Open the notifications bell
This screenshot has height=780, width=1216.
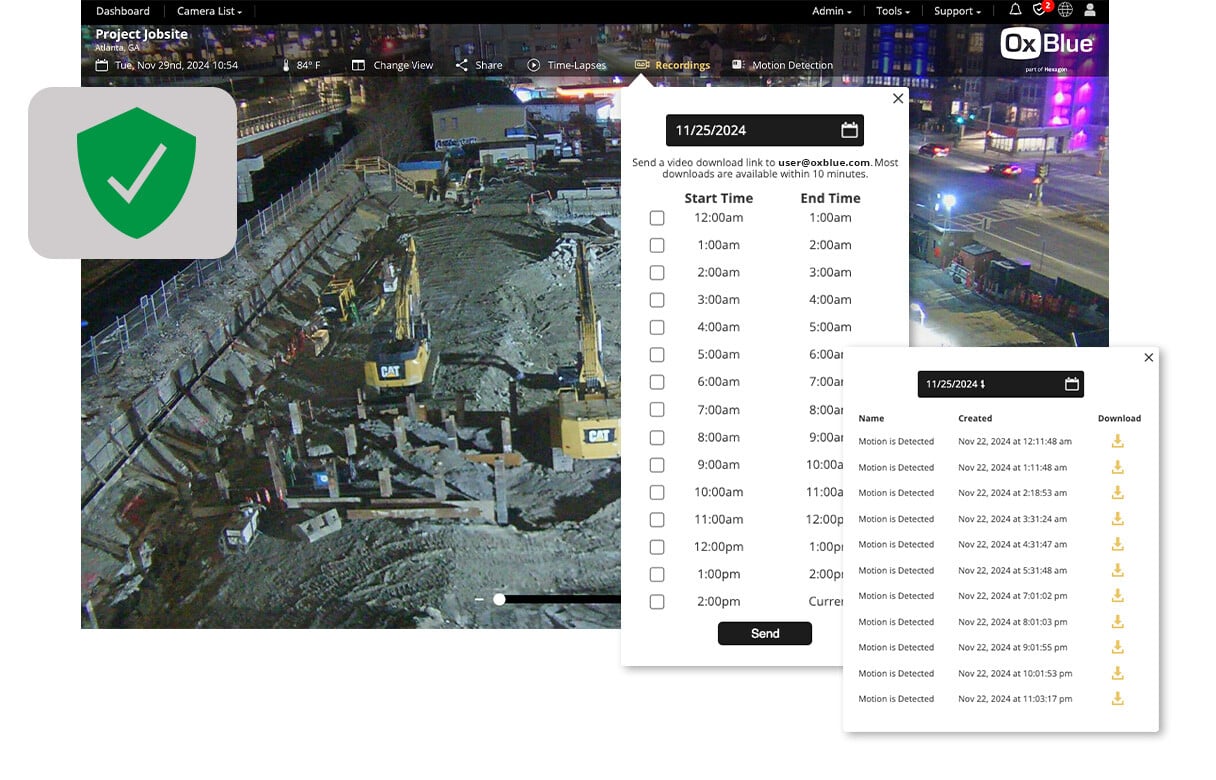pos(1015,10)
